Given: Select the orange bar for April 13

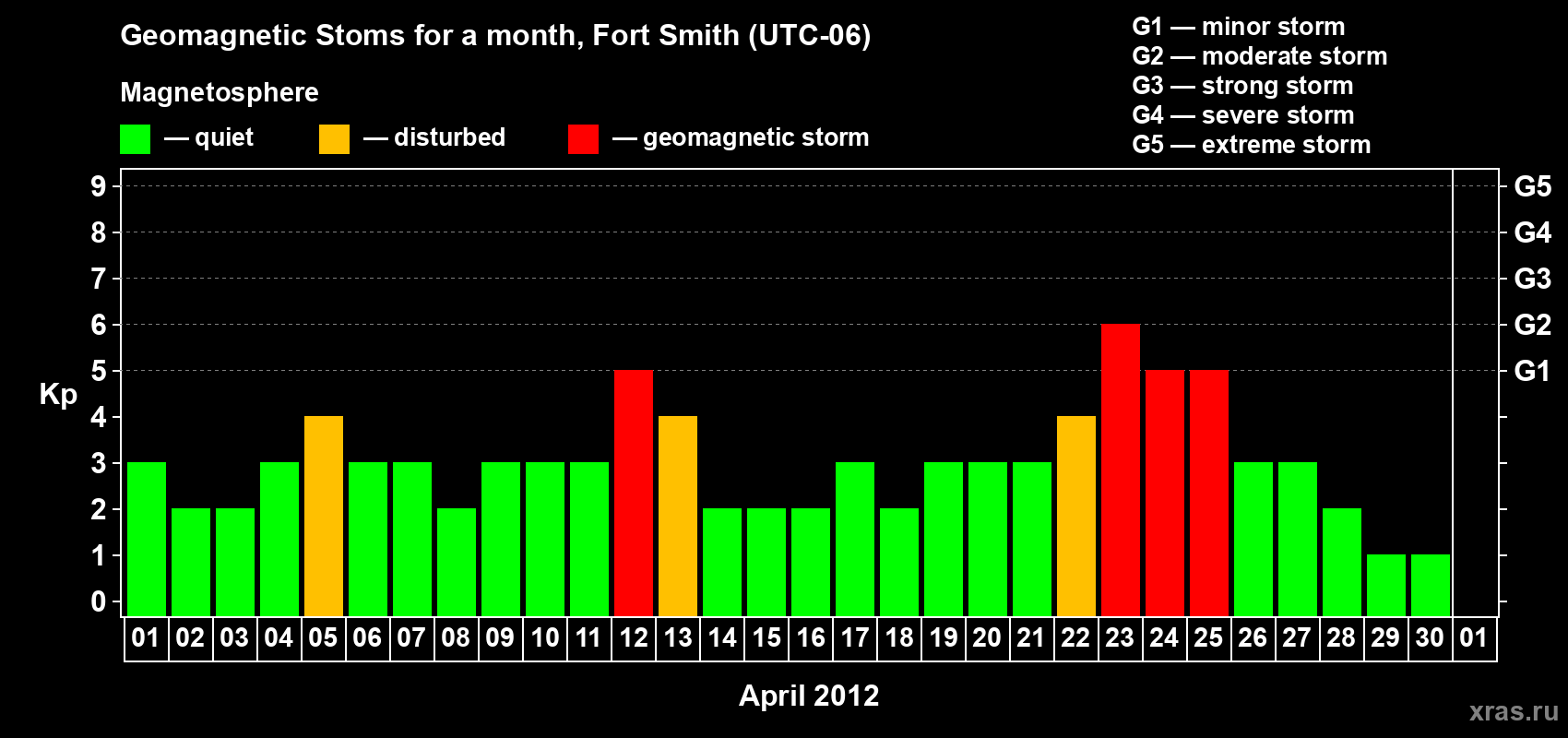Looking at the screenshot, I should (678, 516).
